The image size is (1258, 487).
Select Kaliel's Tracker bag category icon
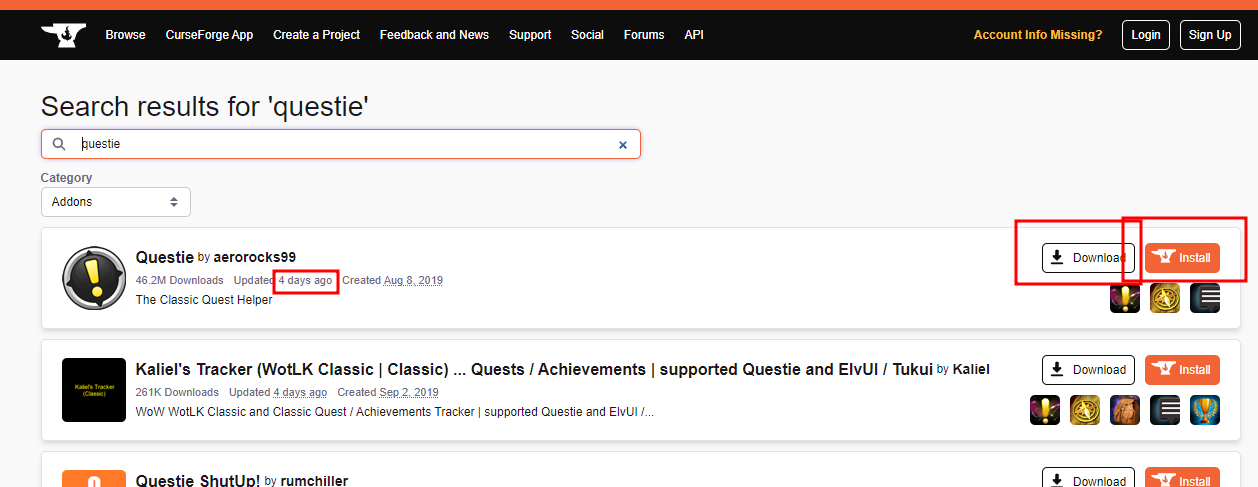pos(1125,410)
